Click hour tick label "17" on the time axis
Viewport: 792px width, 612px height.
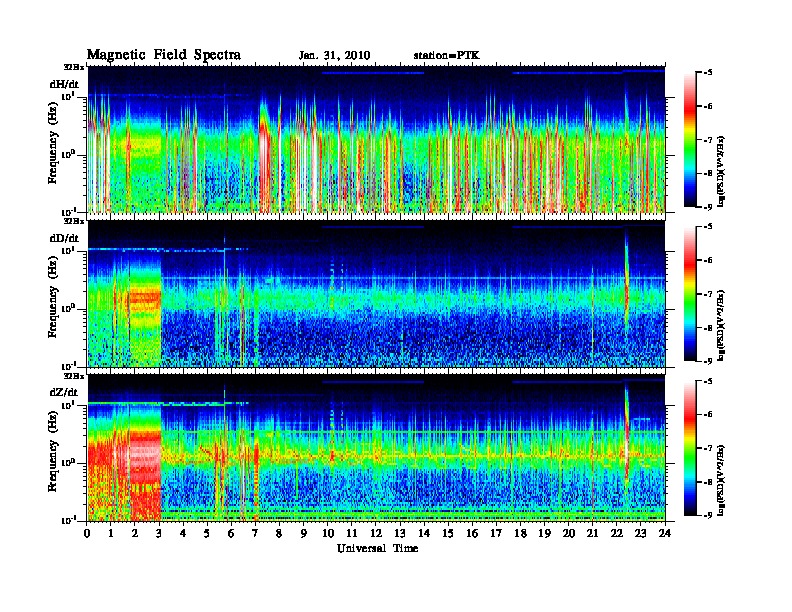click(497, 534)
